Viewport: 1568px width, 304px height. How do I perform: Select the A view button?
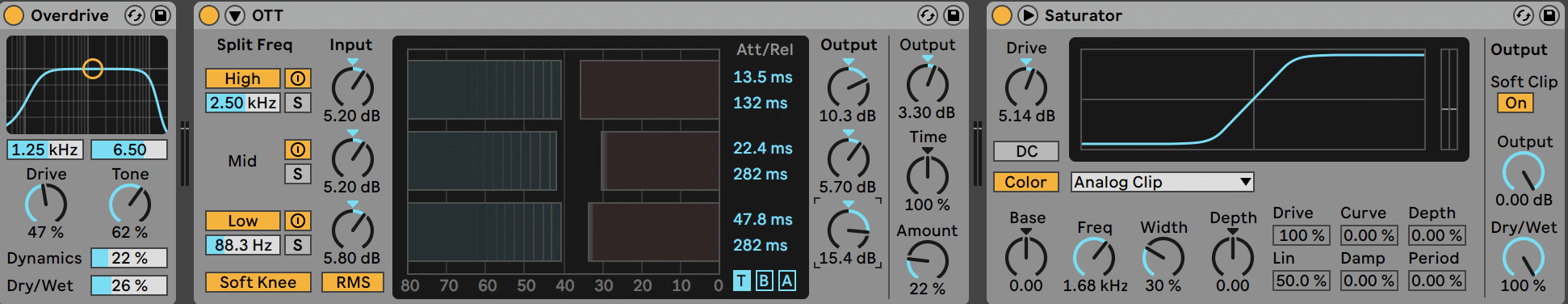click(786, 281)
